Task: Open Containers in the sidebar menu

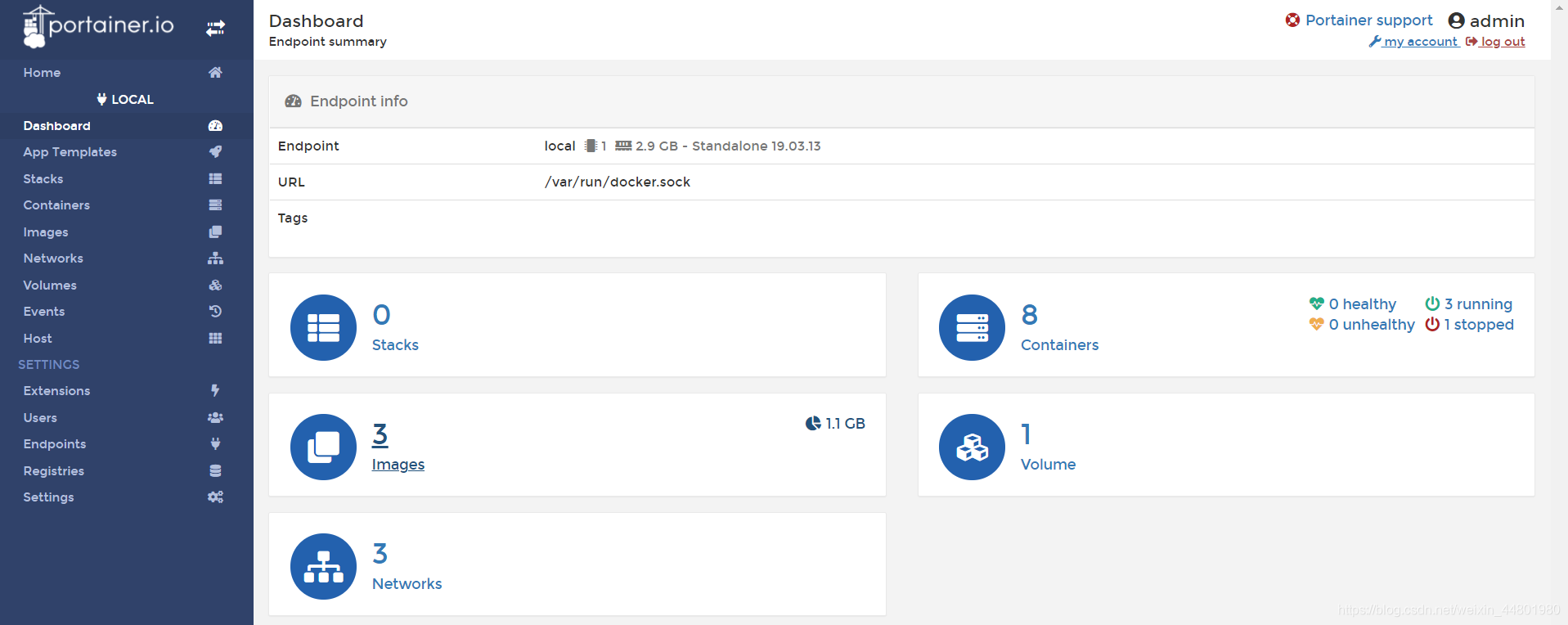Action: click(x=56, y=205)
